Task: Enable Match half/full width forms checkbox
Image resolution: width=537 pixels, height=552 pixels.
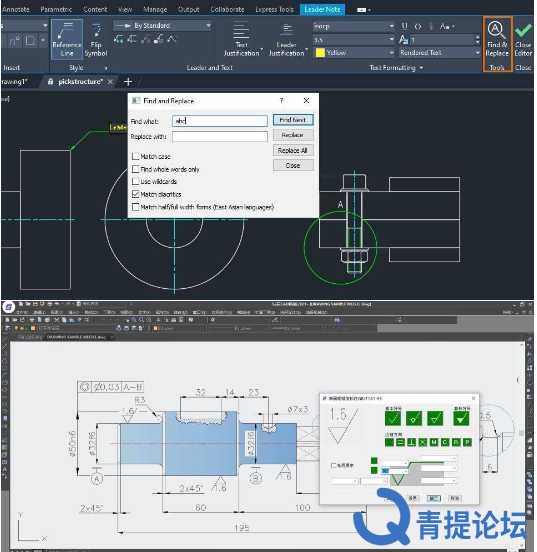Action: pyautogui.click(x=135, y=207)
